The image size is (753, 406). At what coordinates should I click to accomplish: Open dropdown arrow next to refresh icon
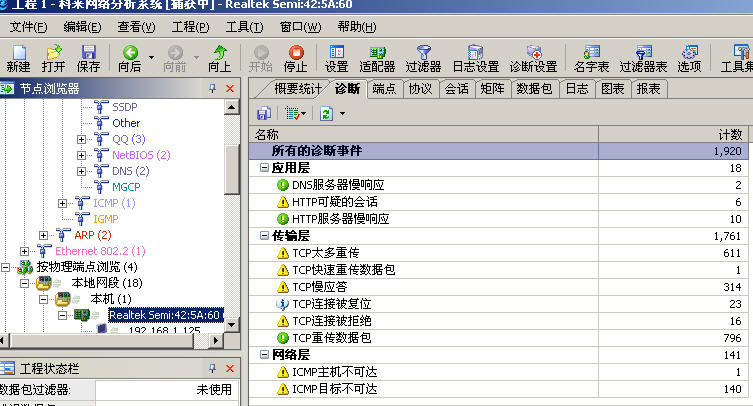[x=342, y=114]
